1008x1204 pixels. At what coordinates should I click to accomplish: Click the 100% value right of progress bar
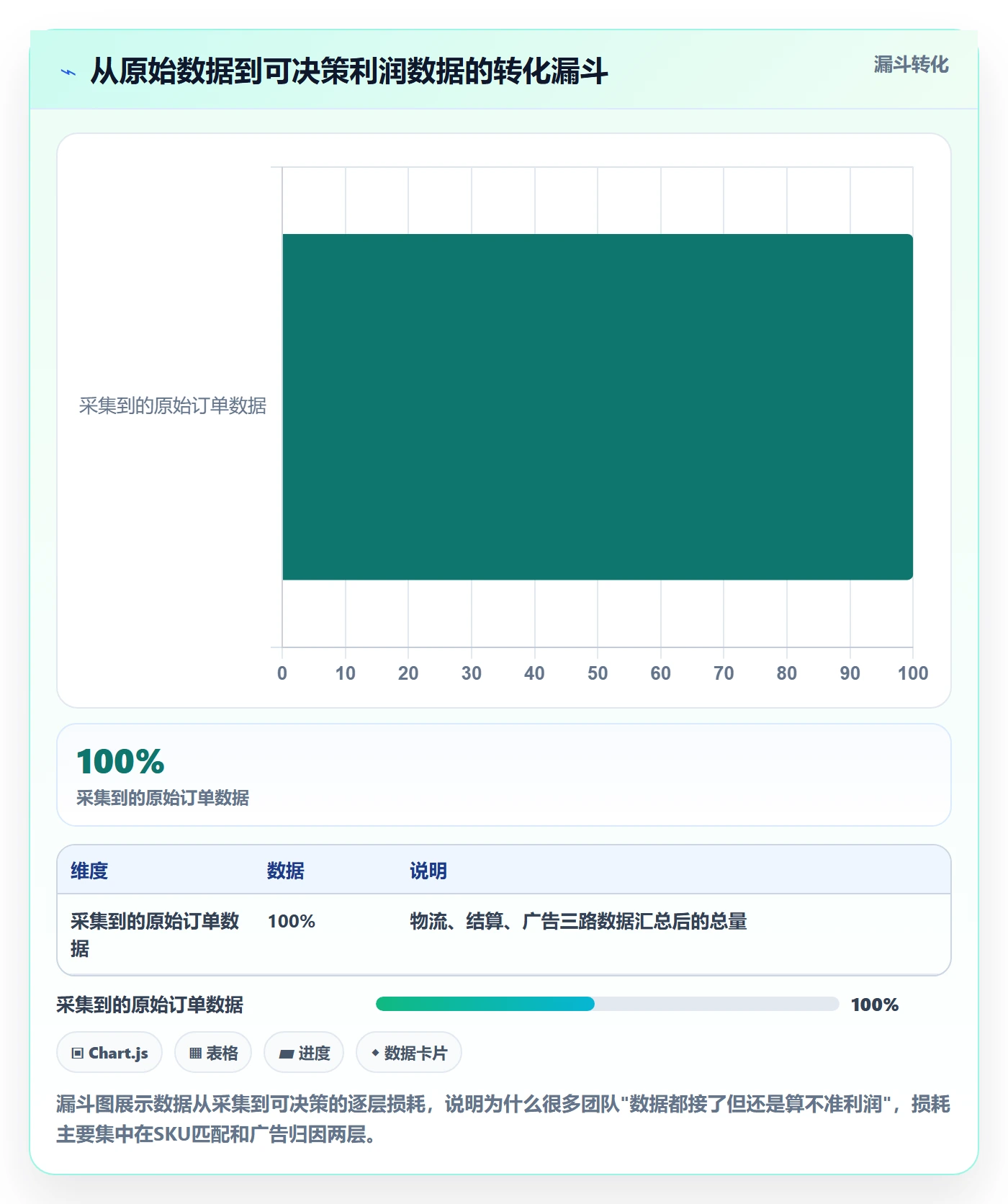coord(875,1005)
